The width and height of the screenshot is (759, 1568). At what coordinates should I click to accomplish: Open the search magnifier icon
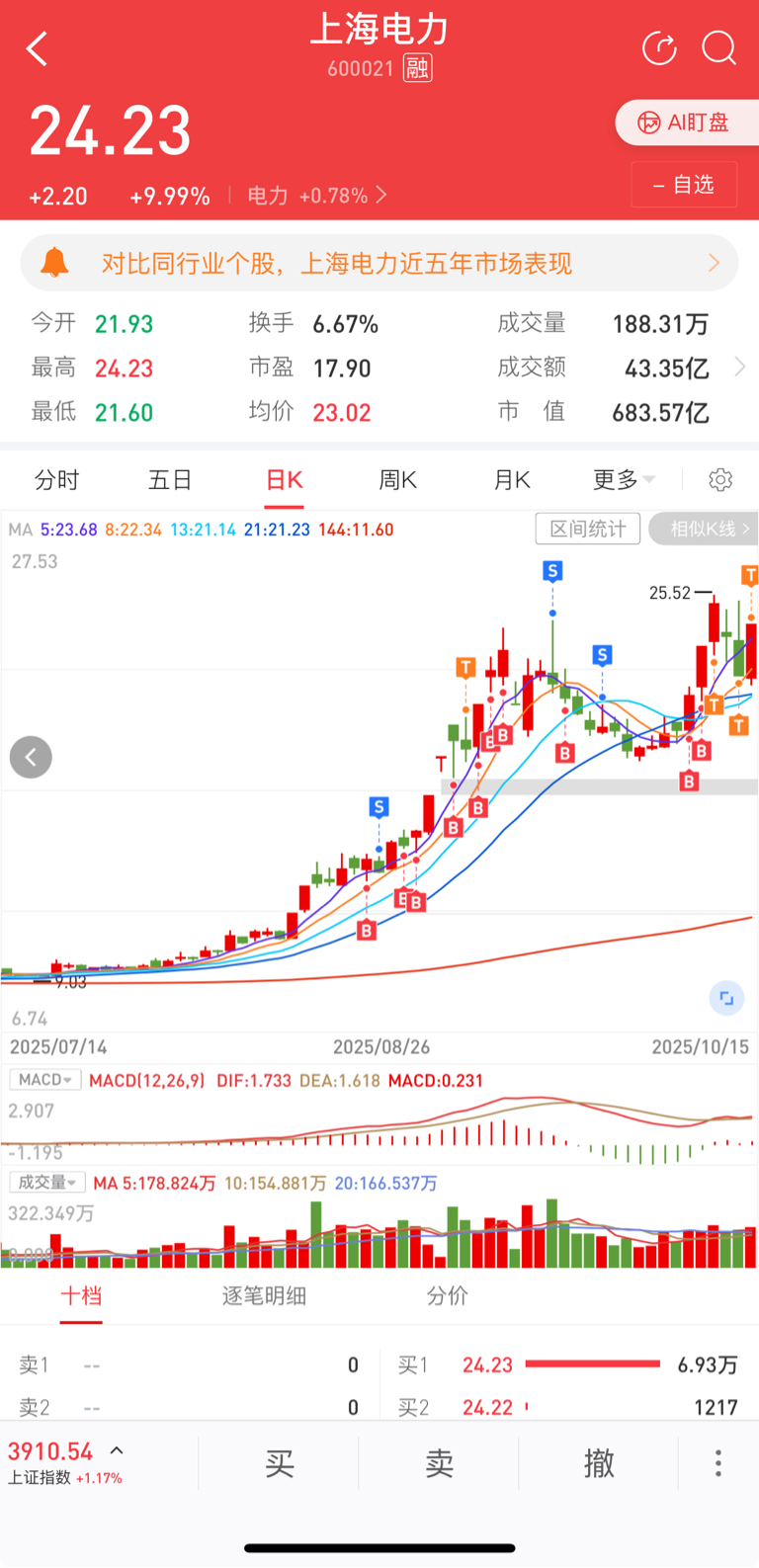[x=718, y=47]
